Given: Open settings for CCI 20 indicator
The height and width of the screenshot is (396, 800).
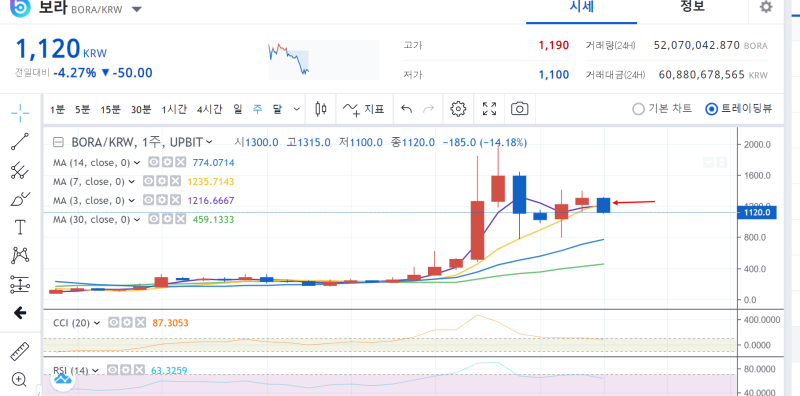Looking at the screenshot, I should tap(126, 323).
